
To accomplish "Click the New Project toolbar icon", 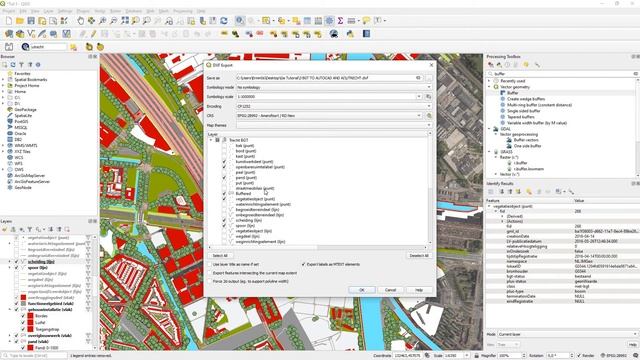I will pyautogui.click(x=9, y=20).
